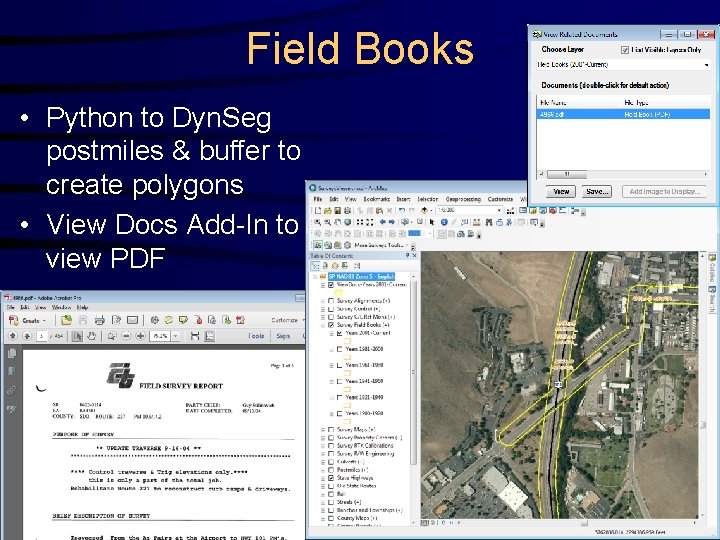Click the Measure ruler icon
720x540 pixels.
pos(477,222)
